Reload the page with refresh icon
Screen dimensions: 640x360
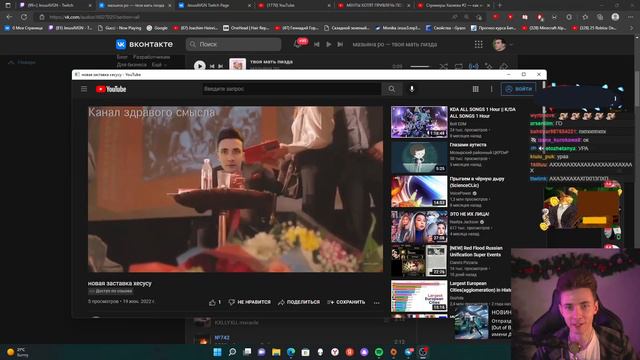click(x=24, y=17)
